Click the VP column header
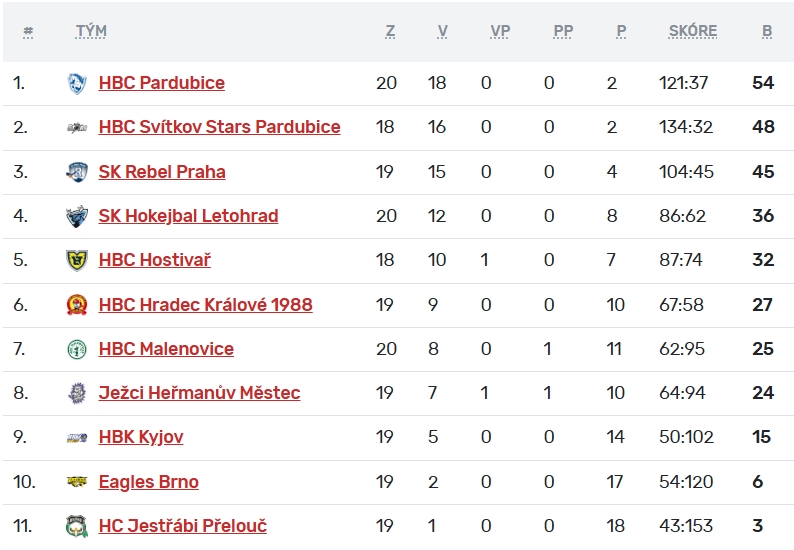The image size is (794, 550). coord(500,31)
